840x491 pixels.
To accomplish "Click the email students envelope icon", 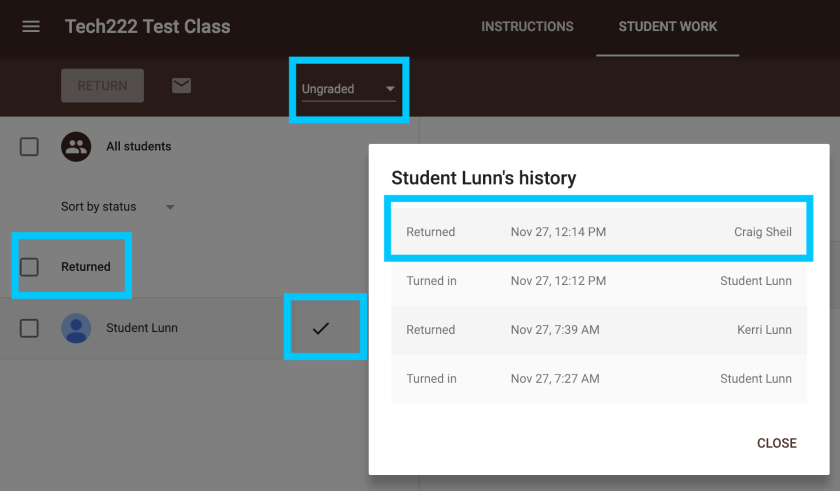I will click(x=181, y=86).
